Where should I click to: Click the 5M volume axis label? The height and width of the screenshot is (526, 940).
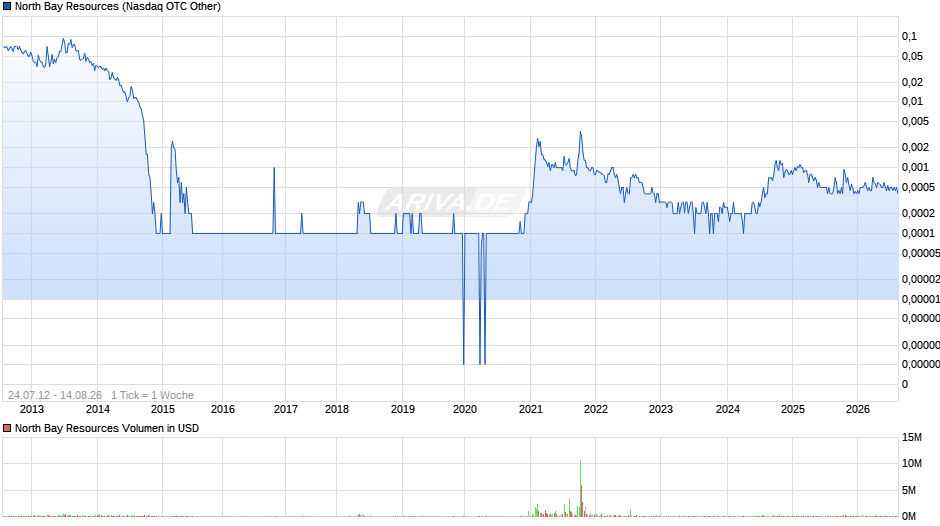[x=909, y=490]
